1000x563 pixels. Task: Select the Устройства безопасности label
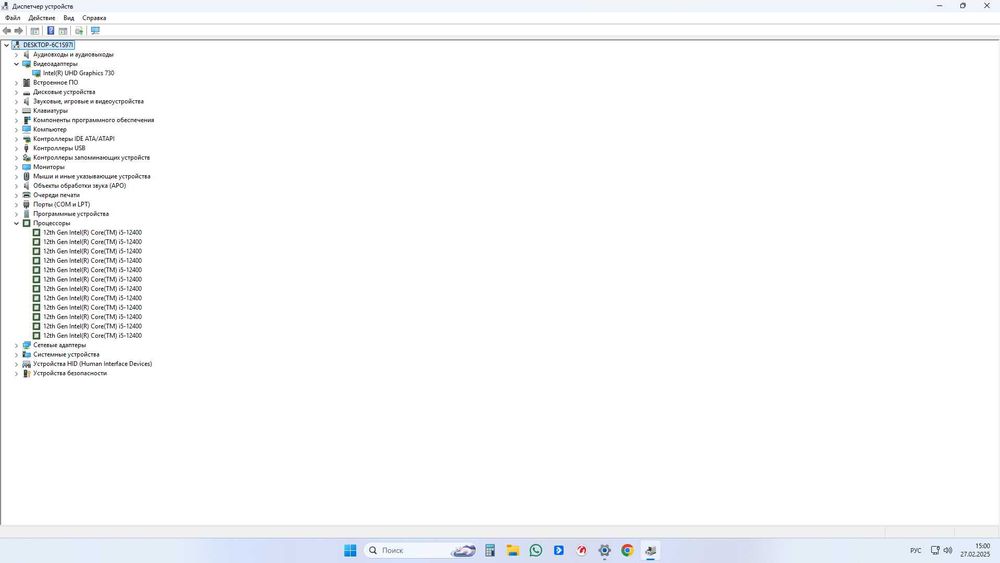70,373
